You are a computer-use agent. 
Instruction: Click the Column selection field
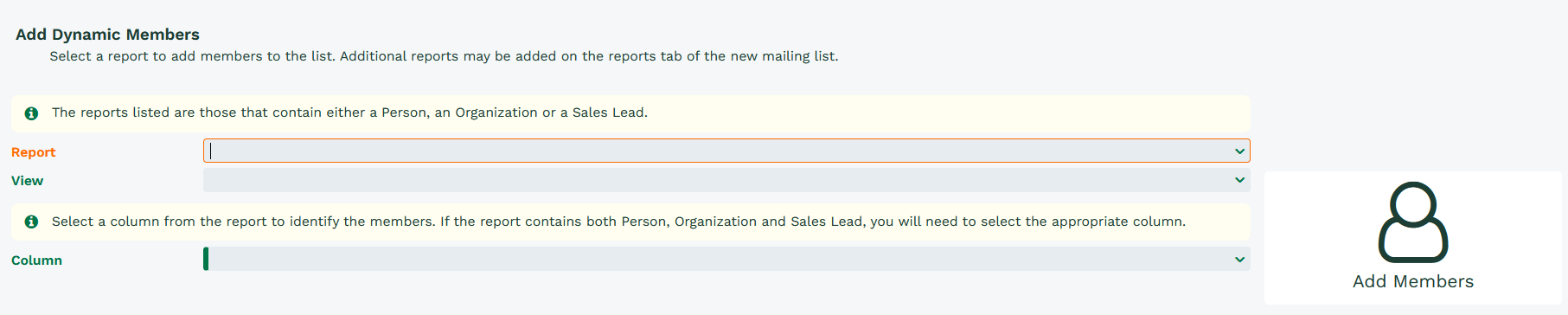pyautogui.click(x=726, y=259)
